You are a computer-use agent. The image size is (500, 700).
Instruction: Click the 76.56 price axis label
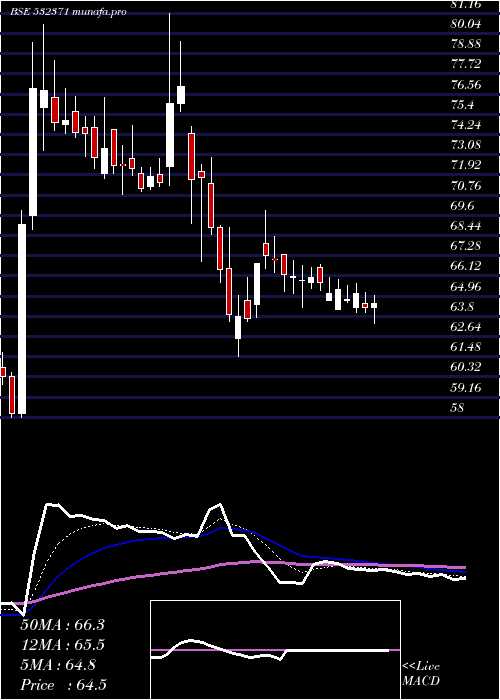click(466, 84)
